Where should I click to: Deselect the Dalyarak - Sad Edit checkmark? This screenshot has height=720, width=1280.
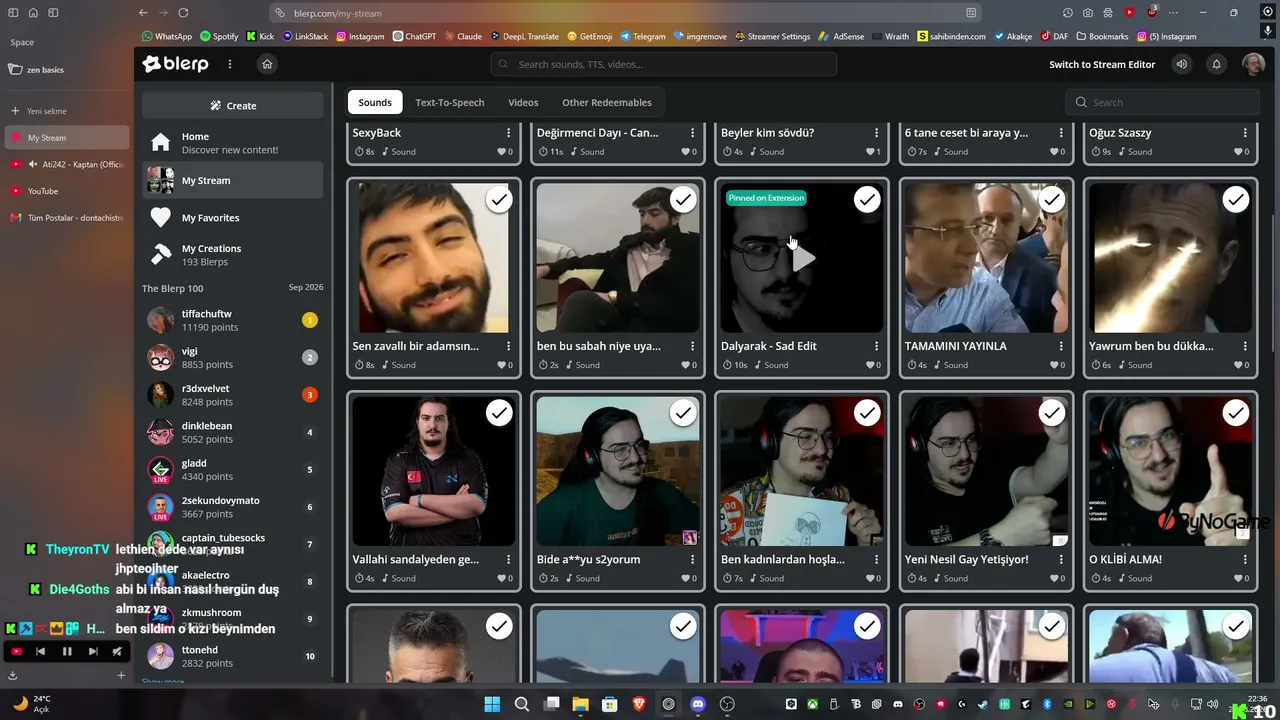867,200
